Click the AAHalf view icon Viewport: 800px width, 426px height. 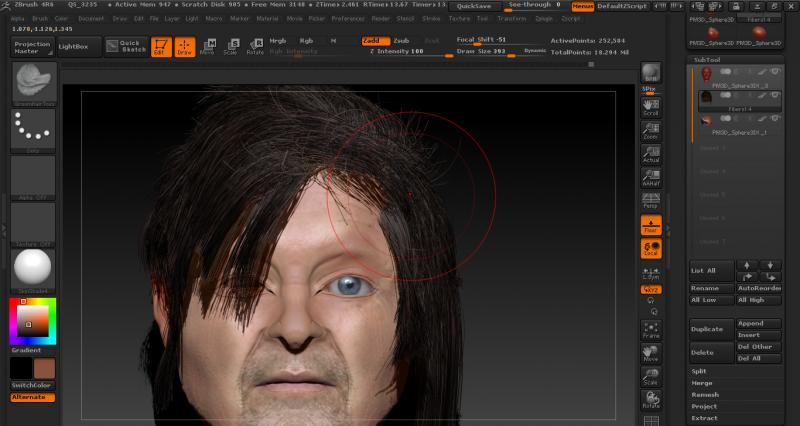(x=651, y=178)
